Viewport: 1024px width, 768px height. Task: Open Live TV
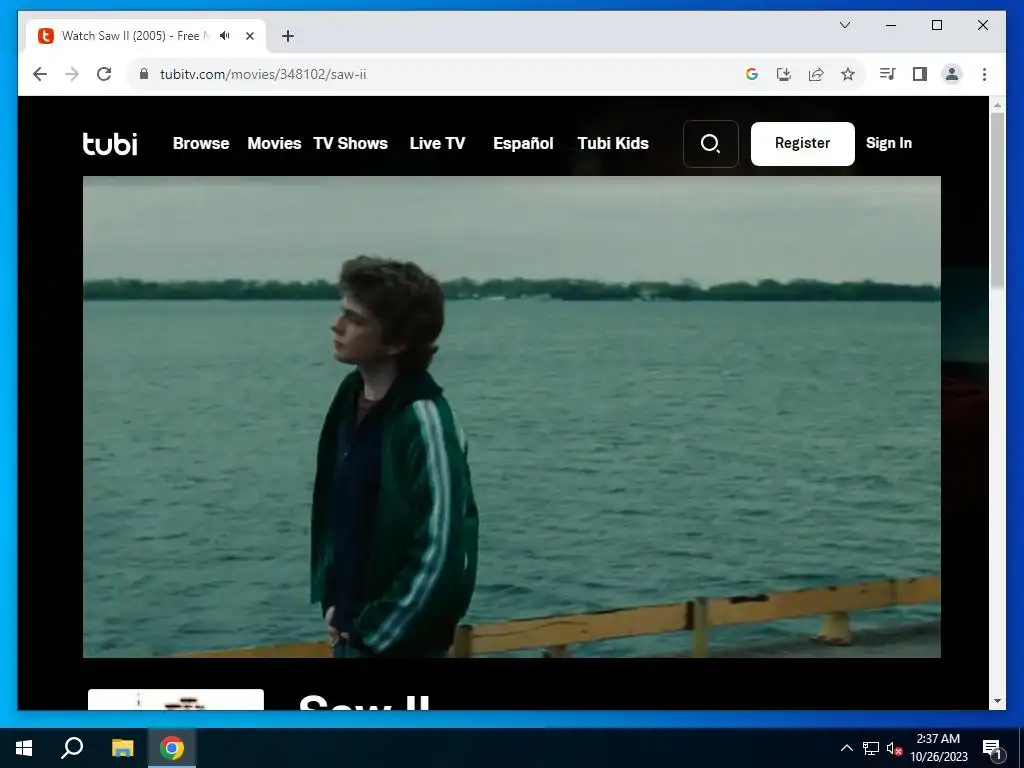pyautogui.click(x=438, y=144)
